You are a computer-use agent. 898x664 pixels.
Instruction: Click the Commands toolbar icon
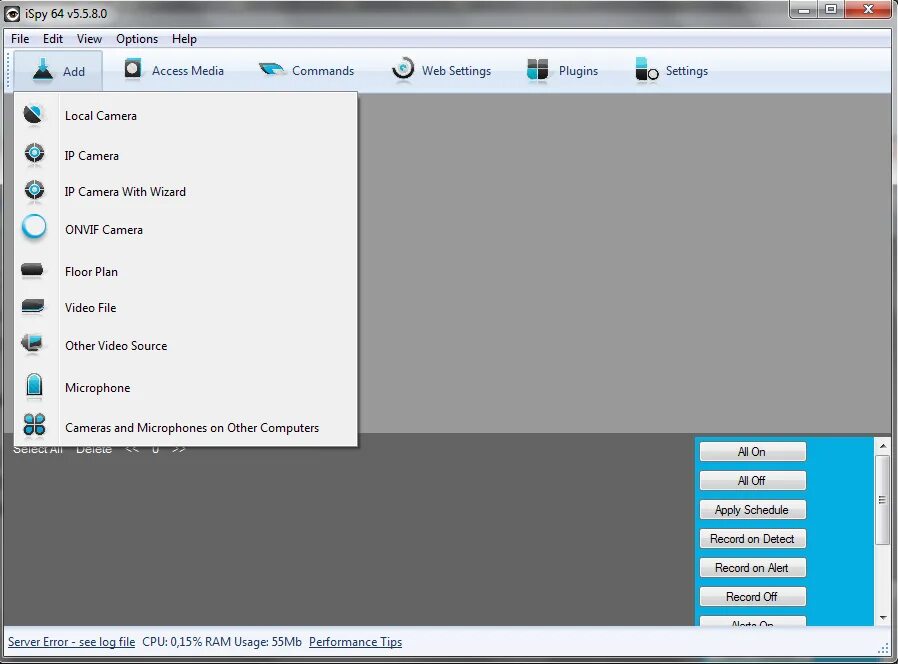(271, 70)
